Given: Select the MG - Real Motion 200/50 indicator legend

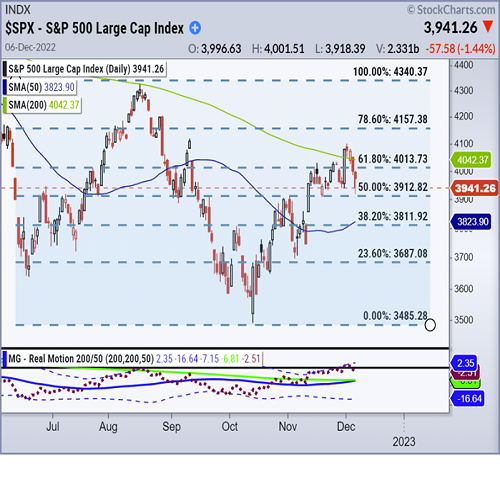Looking at the screenshot, I should 133,359.
